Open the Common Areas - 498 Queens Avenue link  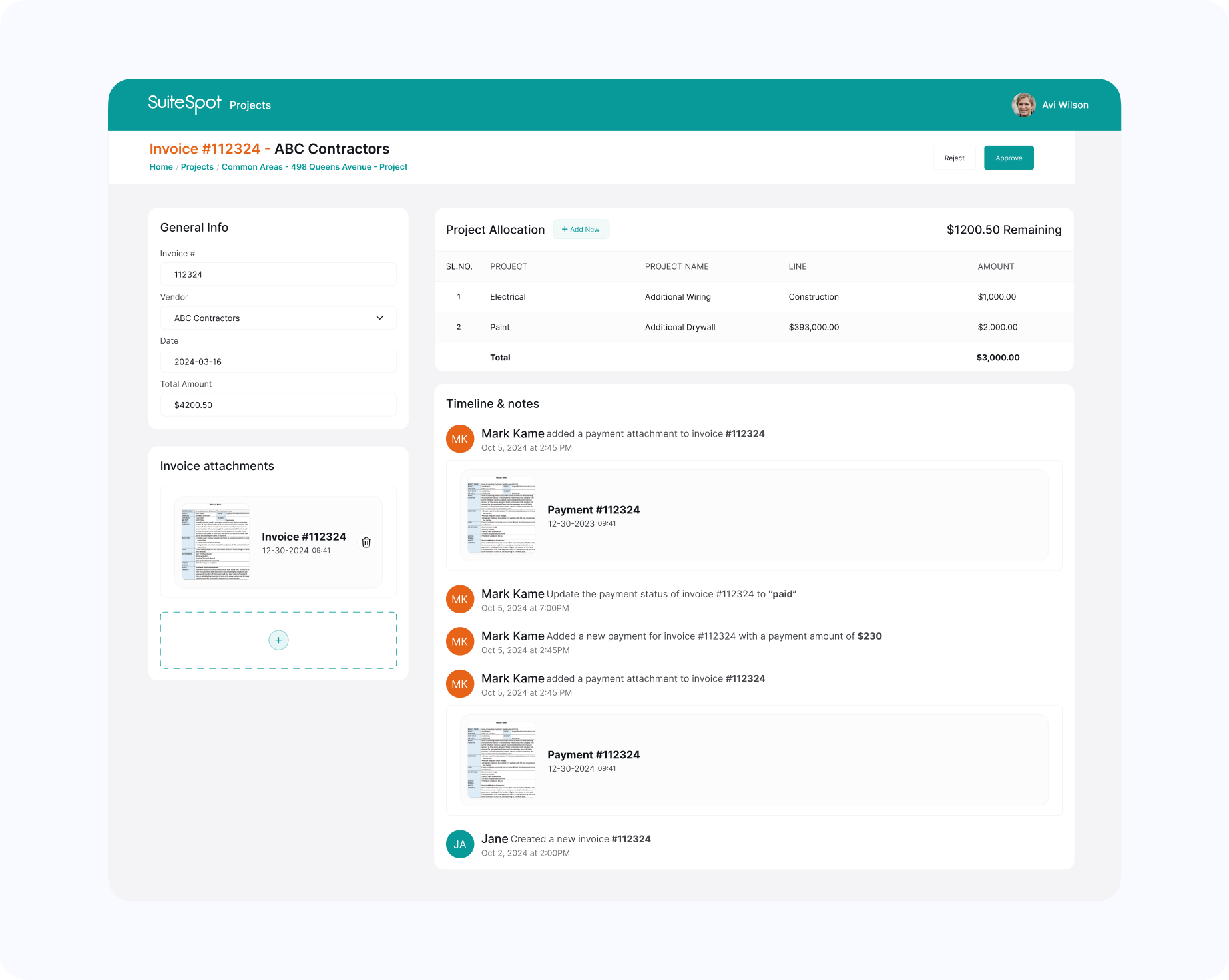(x=314, y=166)
